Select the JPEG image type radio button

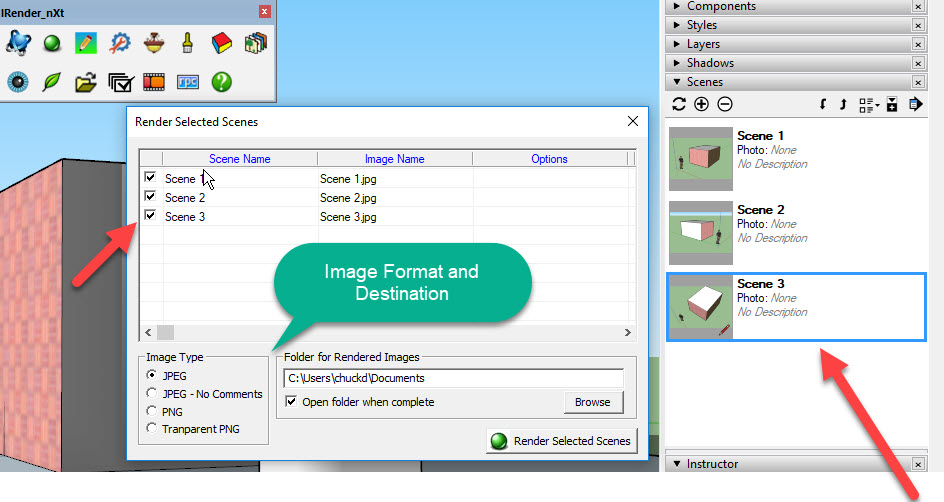(x=152, y=375)
